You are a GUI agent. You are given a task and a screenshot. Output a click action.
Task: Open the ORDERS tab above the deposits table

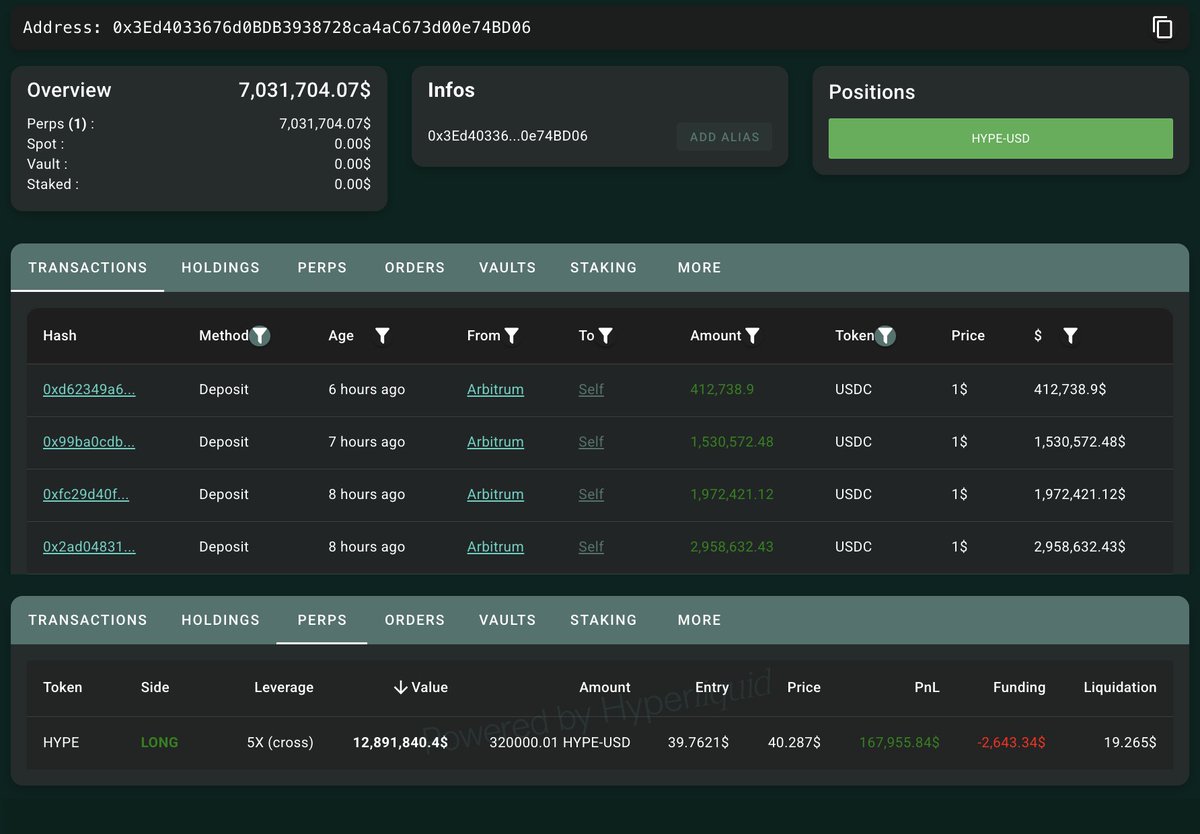point(415,268)
